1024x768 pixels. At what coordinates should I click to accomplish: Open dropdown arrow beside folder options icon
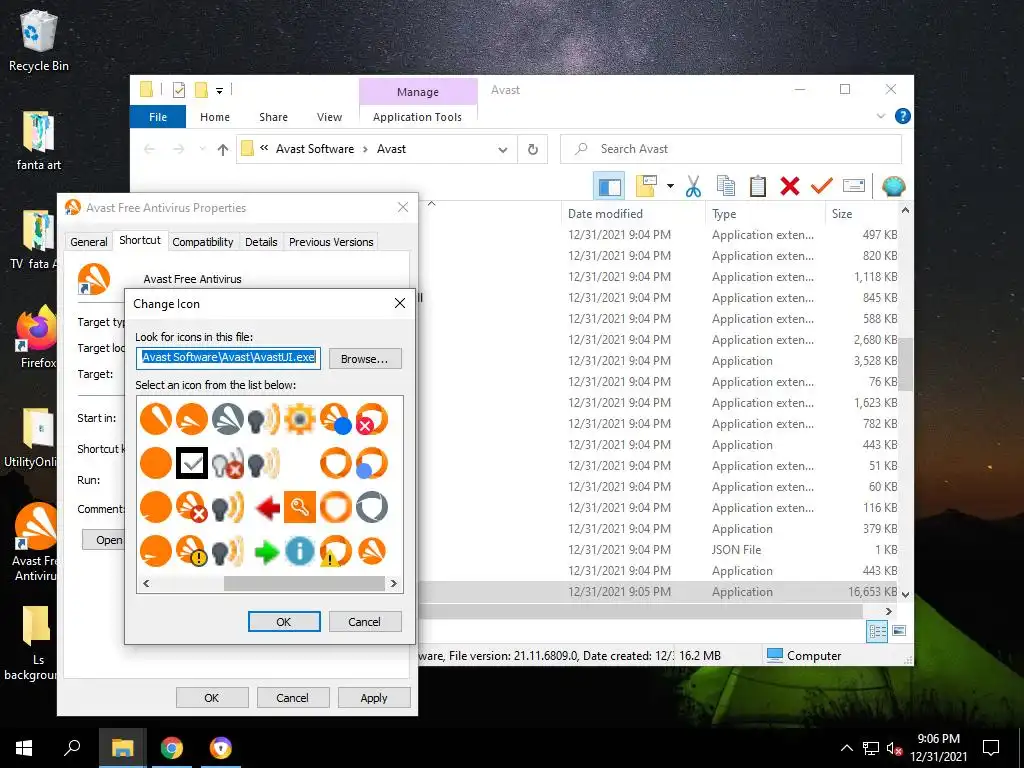(x=670, y=186)
